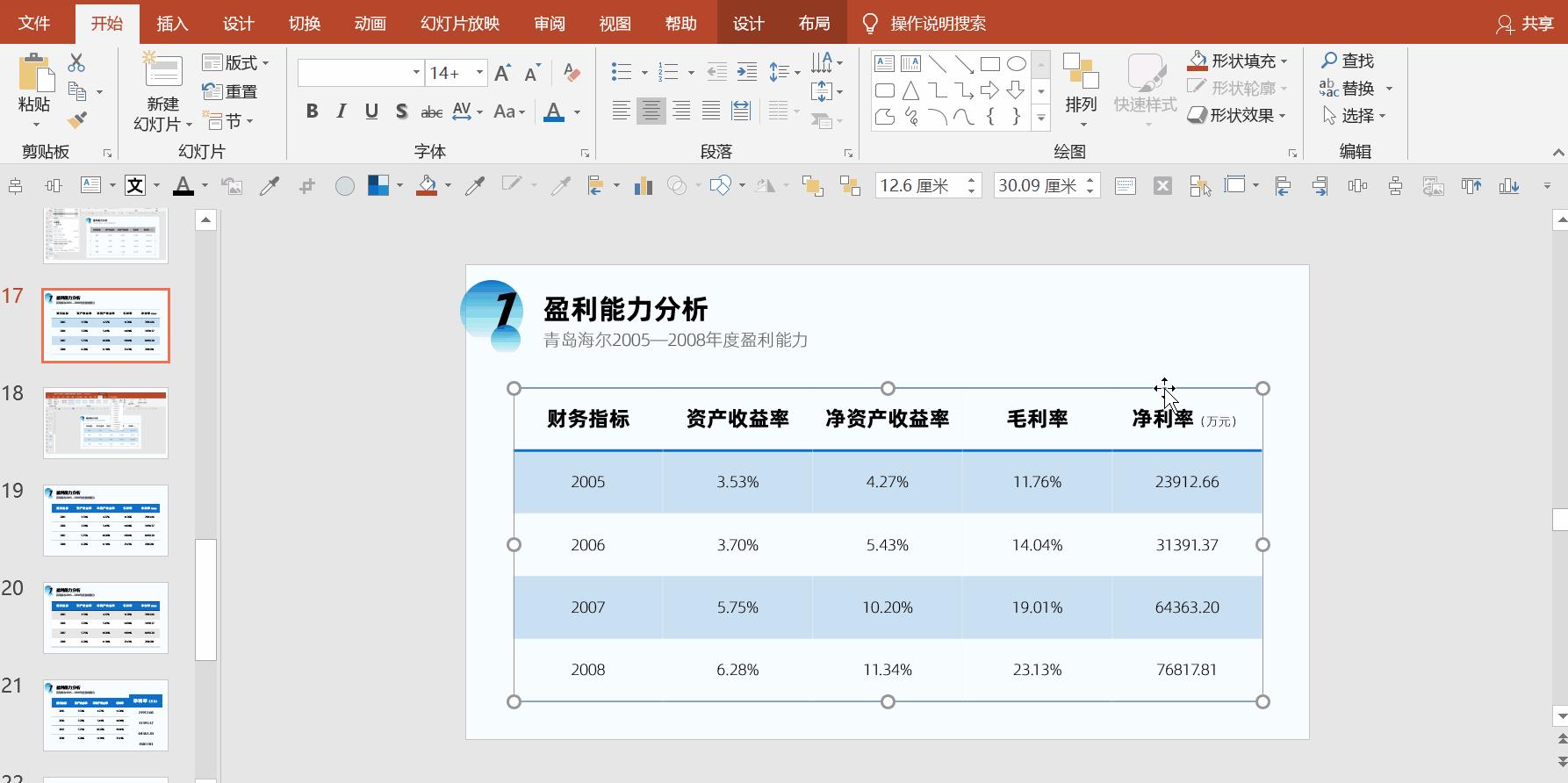Click the Bullets list icon
Image resolution: width=1568 pixels, height=783 pixels.
pos(622,72)
